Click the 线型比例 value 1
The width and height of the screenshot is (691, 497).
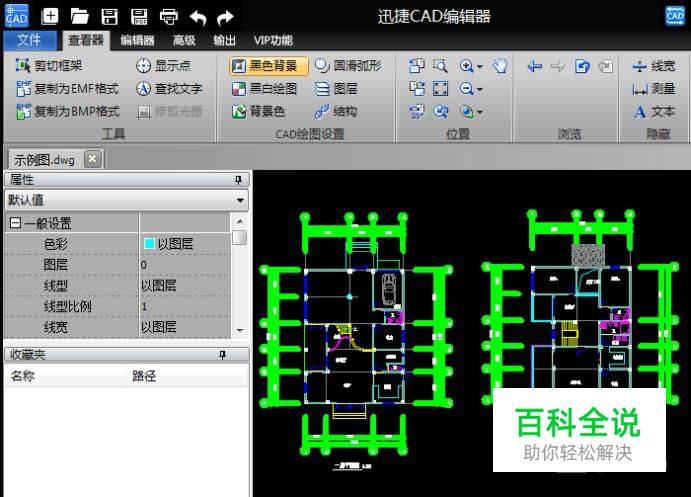click(x=185, y=306)
